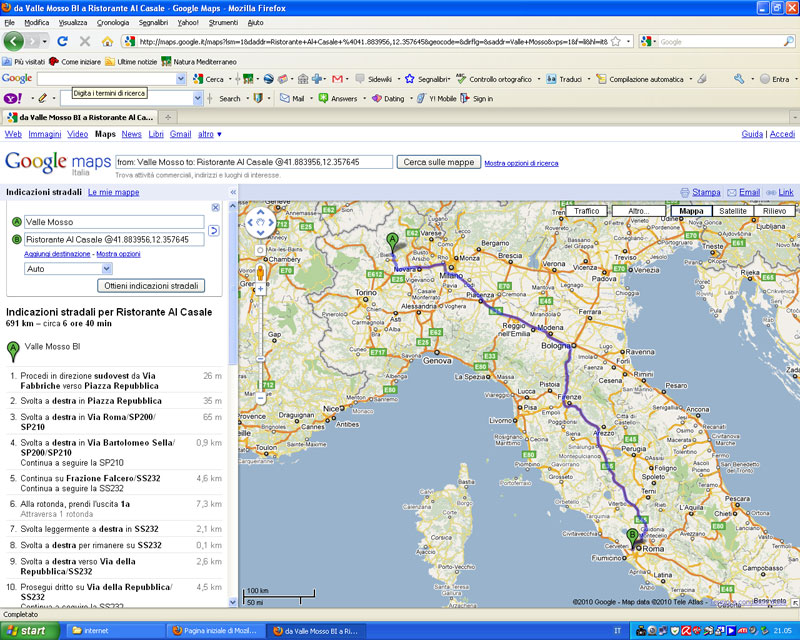800x640 pixels.
Task: Click the IT language indicator in tray
Action: (617, 631)
